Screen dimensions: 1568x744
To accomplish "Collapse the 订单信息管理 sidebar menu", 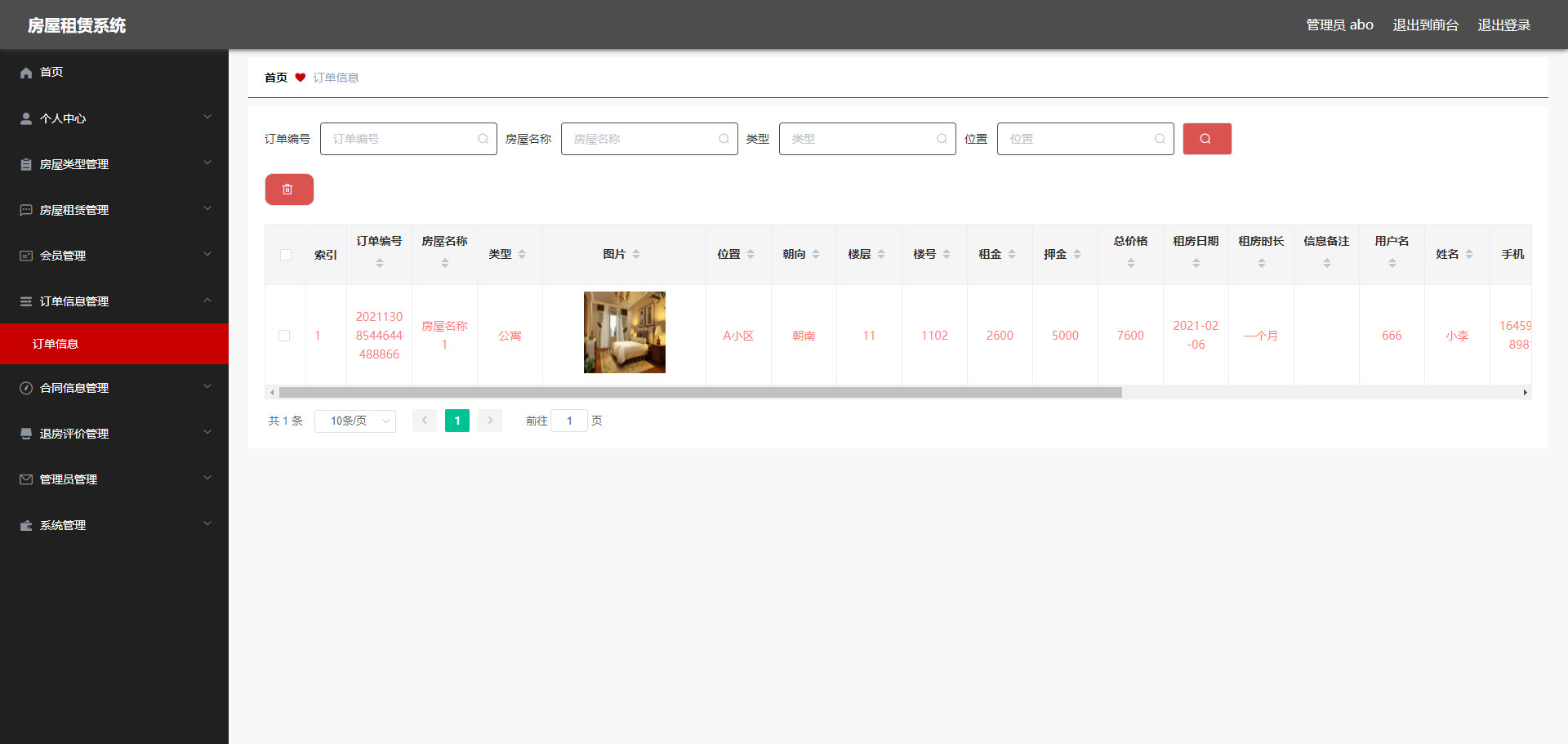I will click(114, 301).
